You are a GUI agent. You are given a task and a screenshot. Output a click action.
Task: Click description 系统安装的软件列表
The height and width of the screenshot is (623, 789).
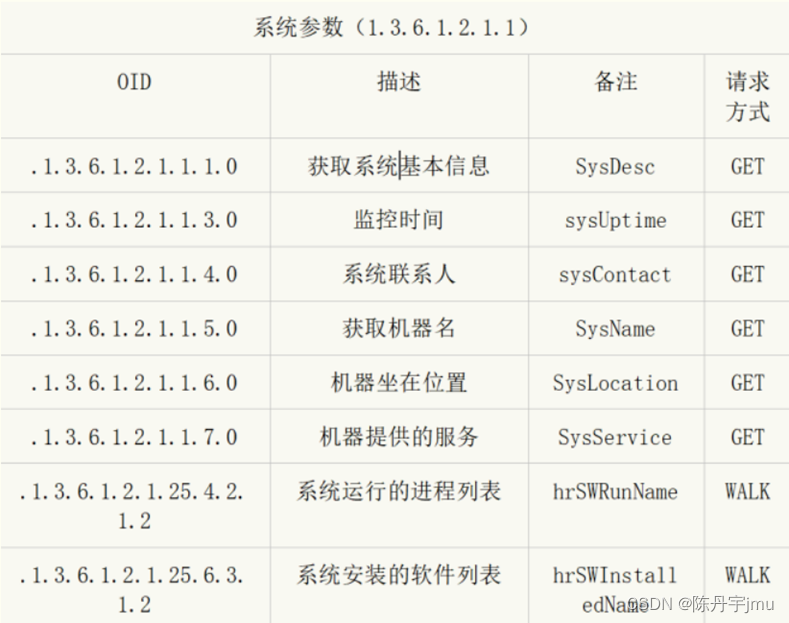[x=399, y=575]
